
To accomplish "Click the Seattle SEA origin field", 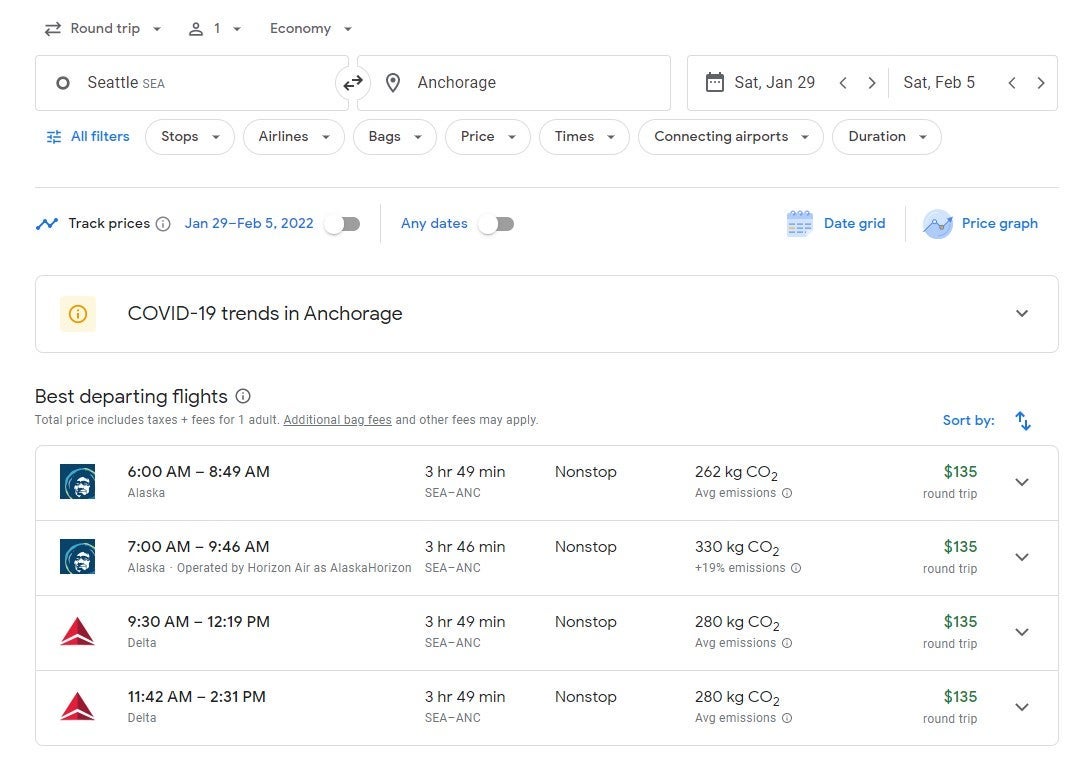I will tap(190, 83).
